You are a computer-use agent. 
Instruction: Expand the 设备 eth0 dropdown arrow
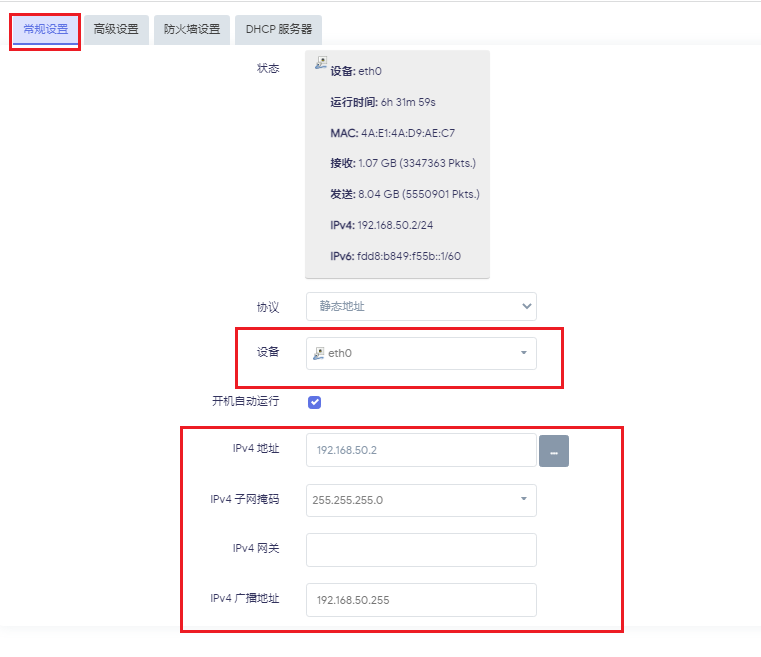point(524,353)
